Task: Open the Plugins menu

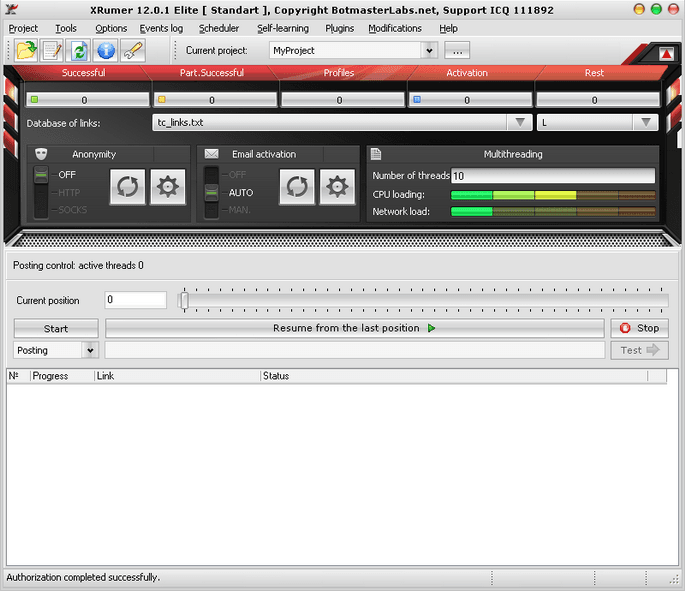Action: [x=339, y=28]
